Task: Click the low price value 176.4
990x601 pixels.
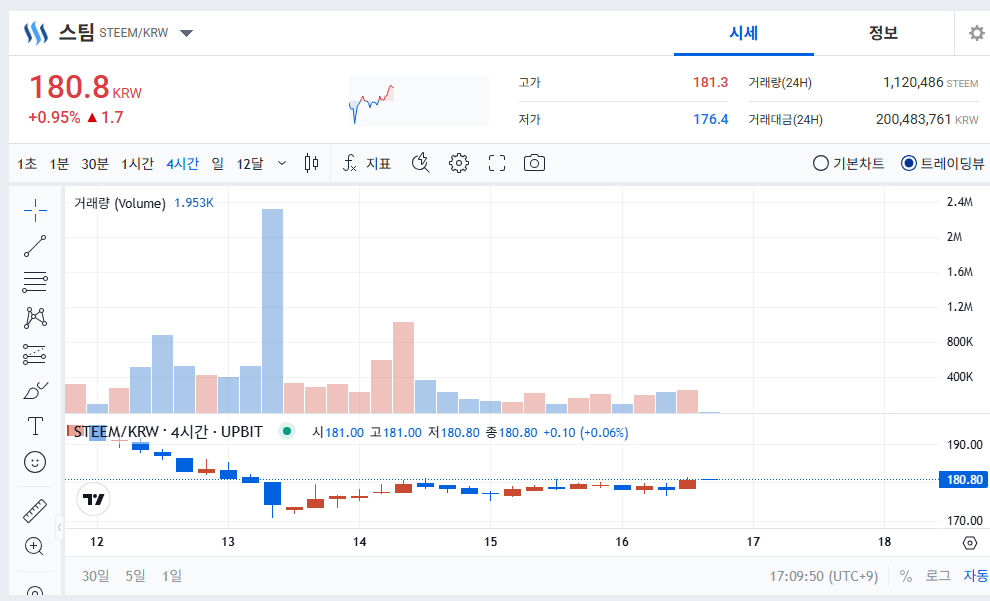Action: 710,119
